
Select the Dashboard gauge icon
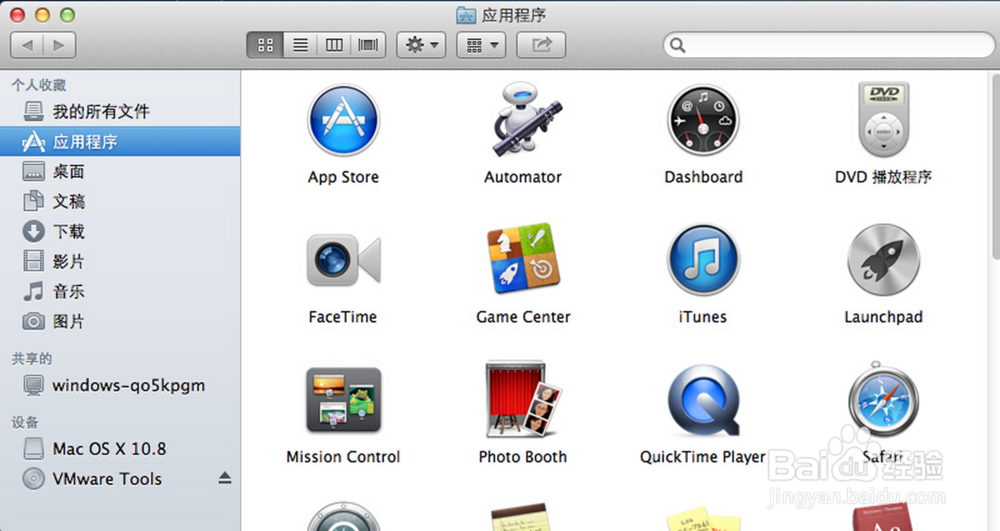pyautogui.click(x=703, y=120)
